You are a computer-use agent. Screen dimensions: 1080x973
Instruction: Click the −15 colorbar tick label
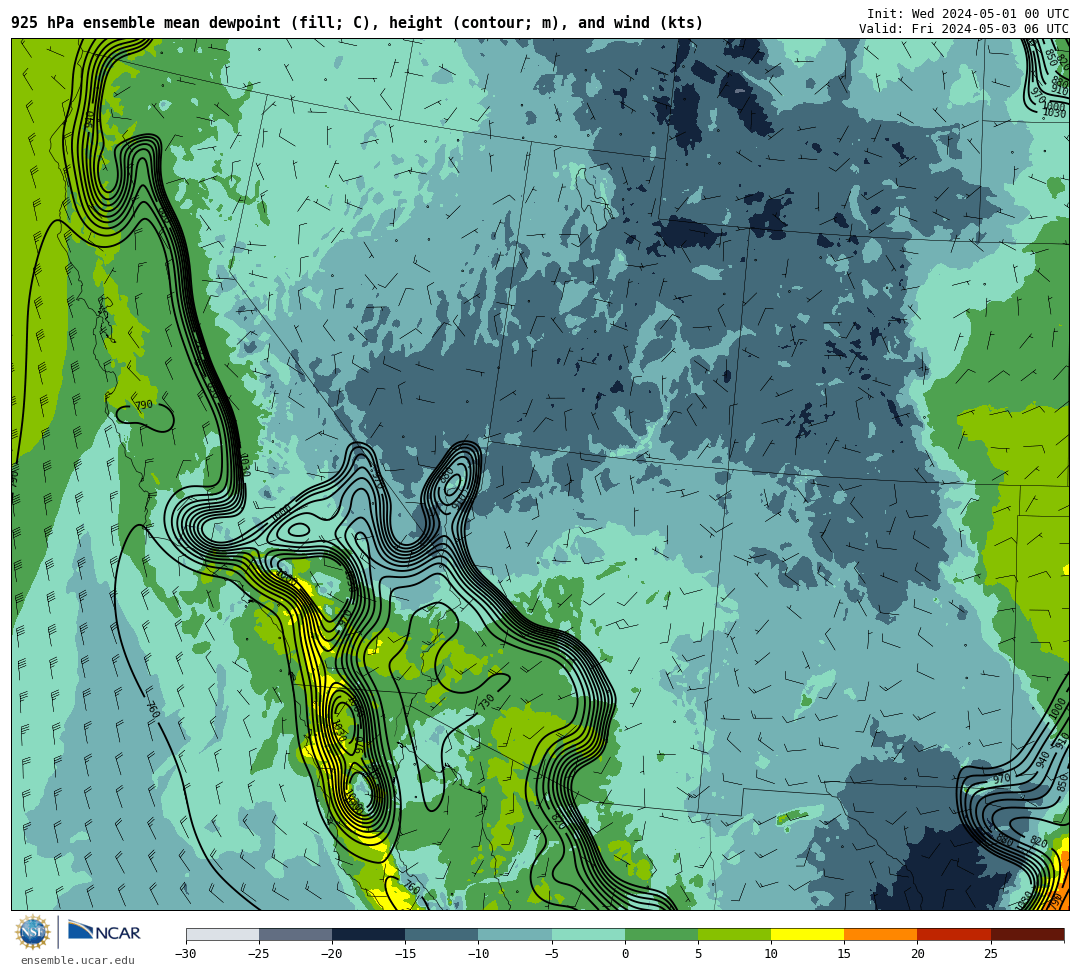405,954
